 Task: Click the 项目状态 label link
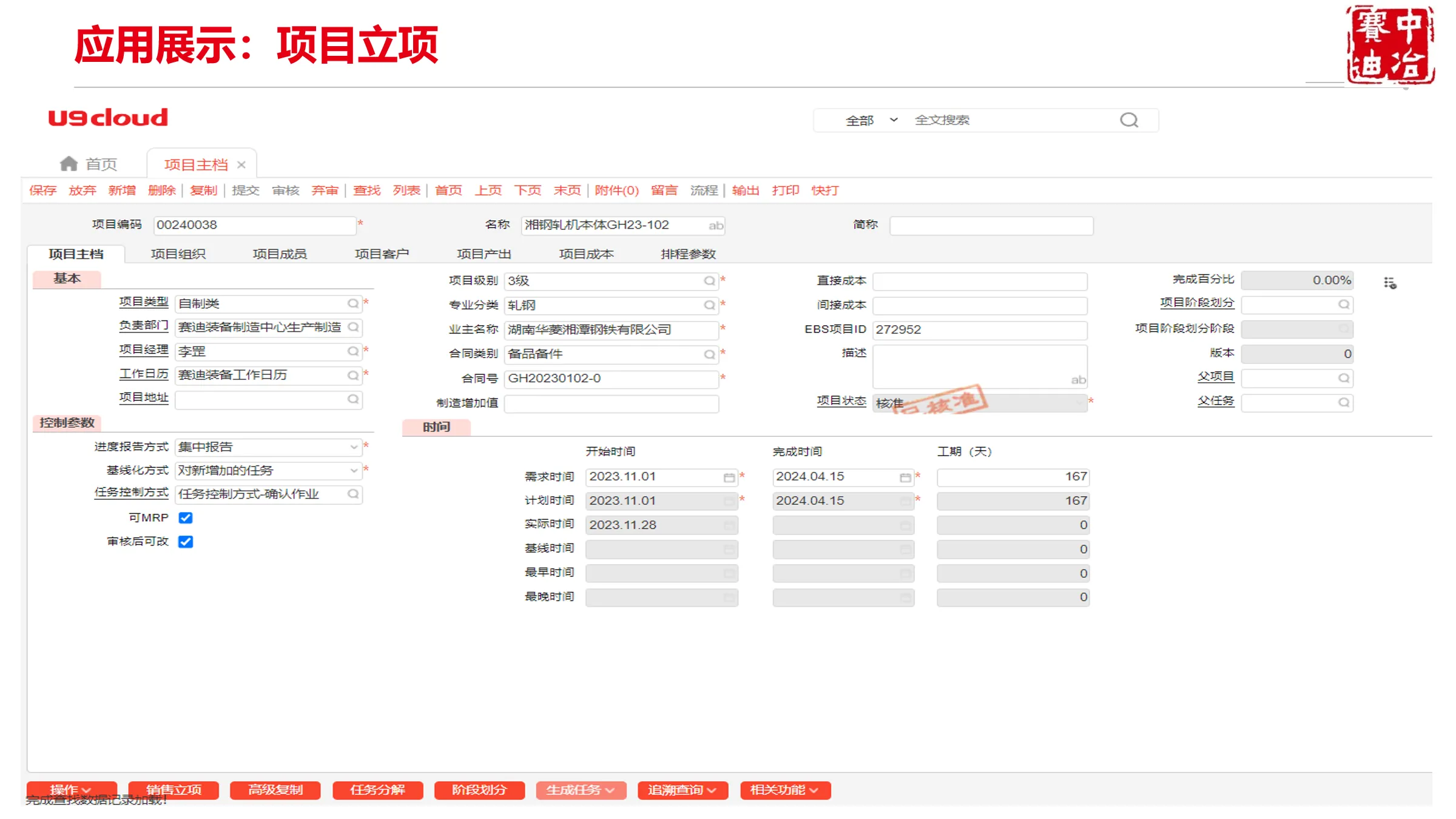click(x=841, y=401)
